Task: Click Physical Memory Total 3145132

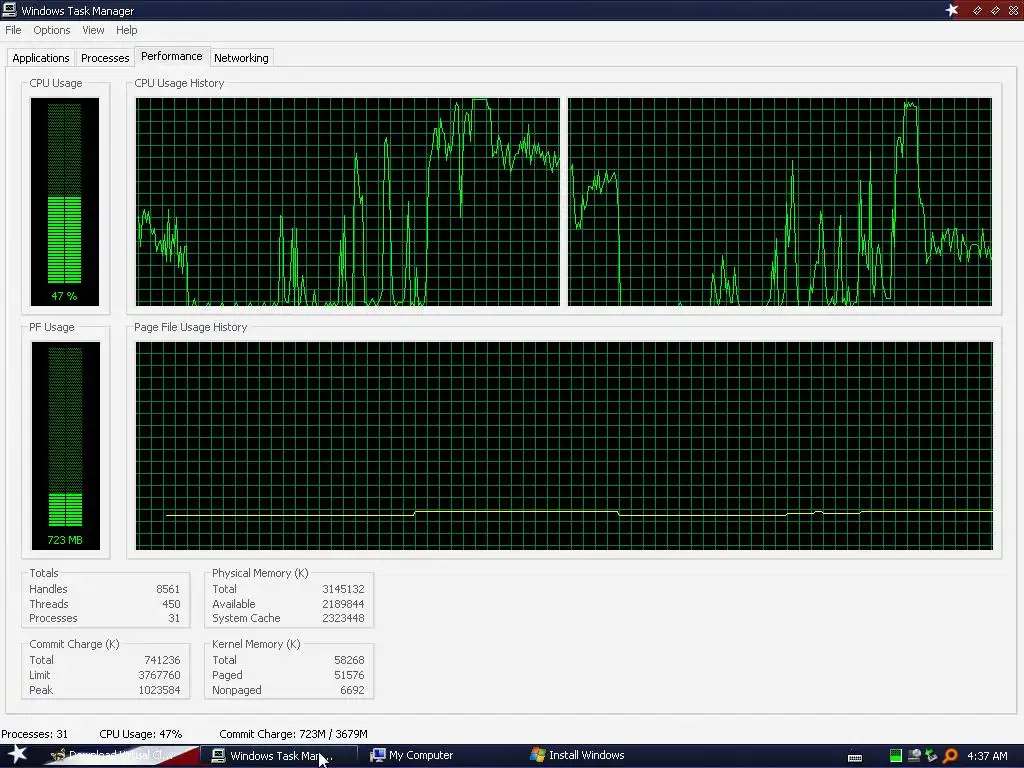Action: [343, 589]
